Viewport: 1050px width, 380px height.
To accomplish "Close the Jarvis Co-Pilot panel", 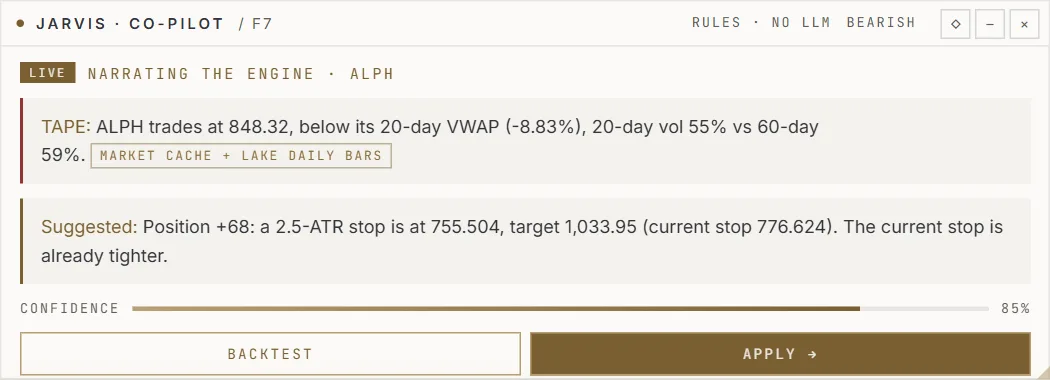I will (1025, 24).
